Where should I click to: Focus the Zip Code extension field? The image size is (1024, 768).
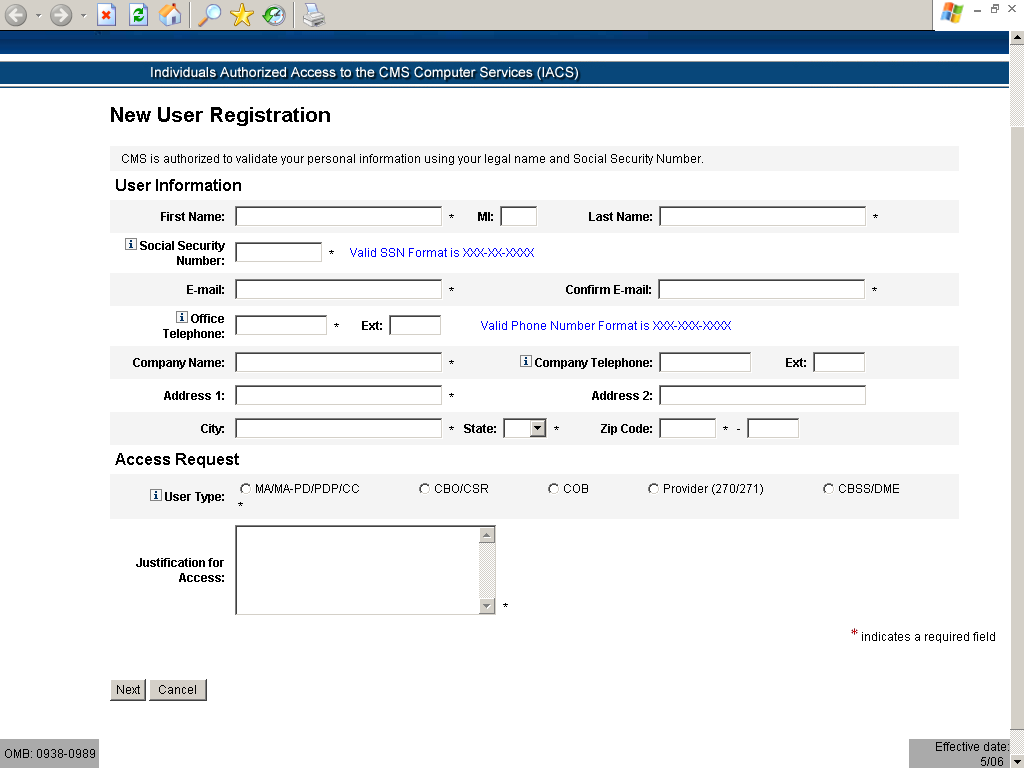point(773,428)
